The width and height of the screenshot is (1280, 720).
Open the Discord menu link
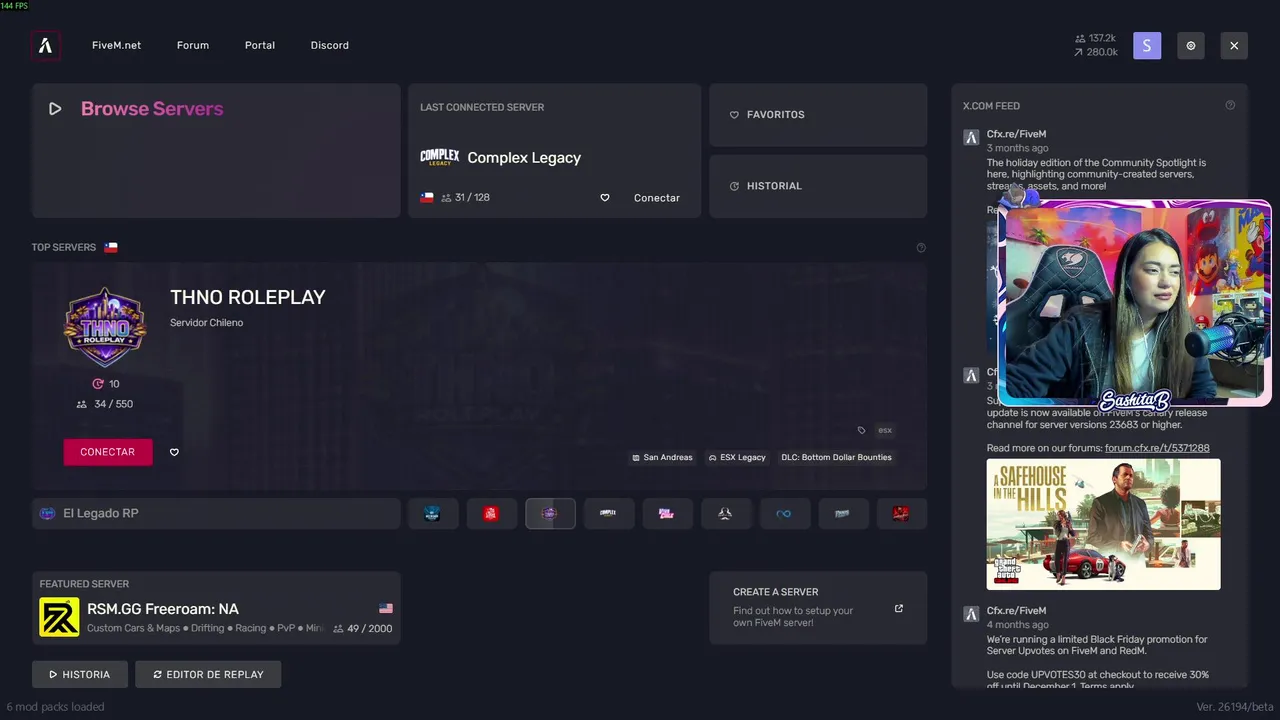(x=330, y=45)
